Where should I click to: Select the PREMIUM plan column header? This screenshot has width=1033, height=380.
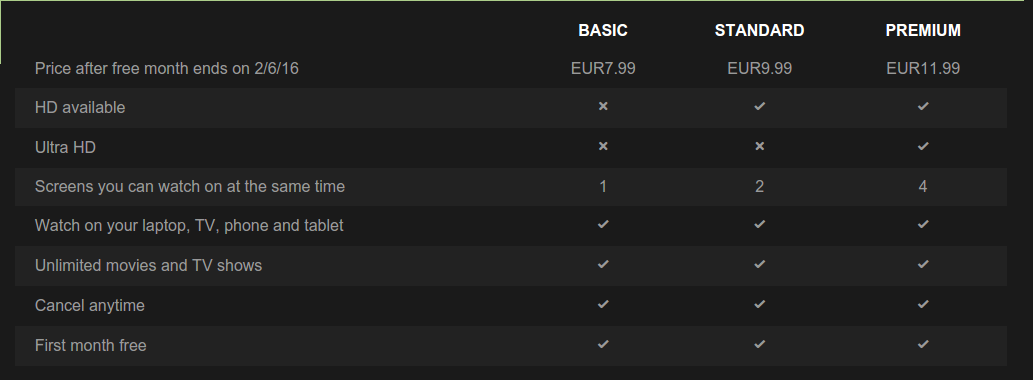point(923,30)
